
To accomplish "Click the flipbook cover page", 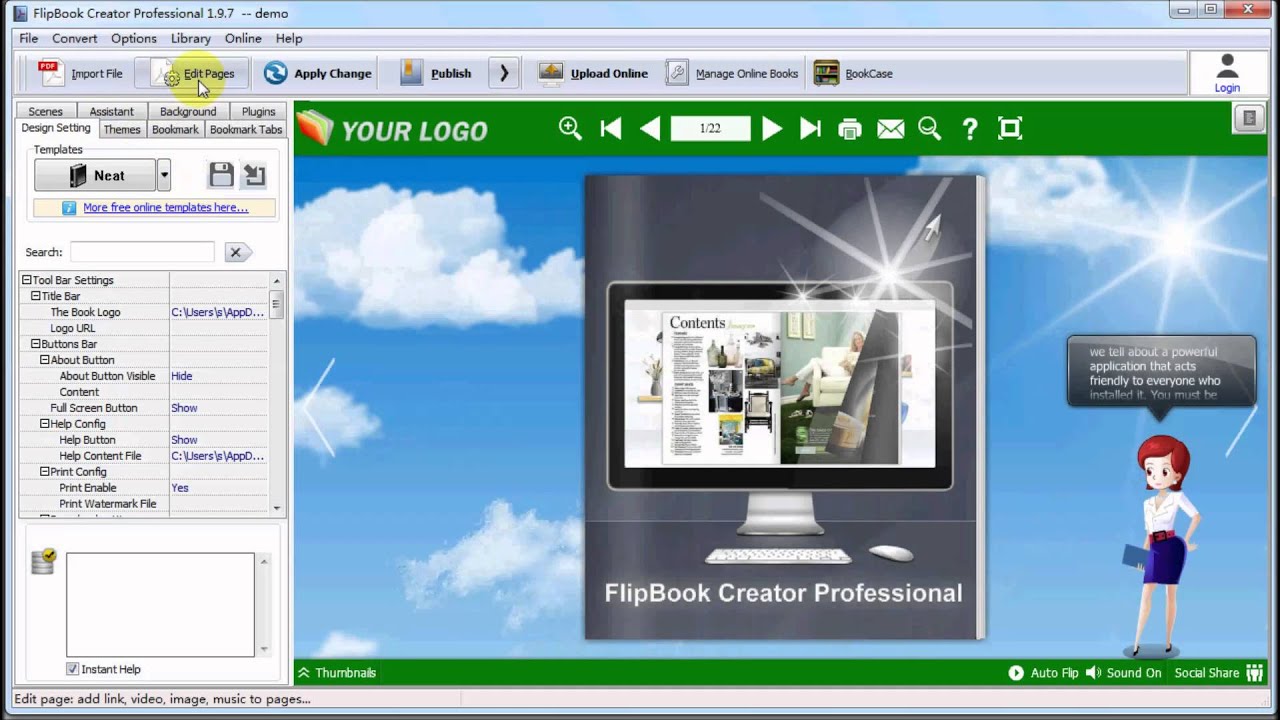I will point(782,407).
